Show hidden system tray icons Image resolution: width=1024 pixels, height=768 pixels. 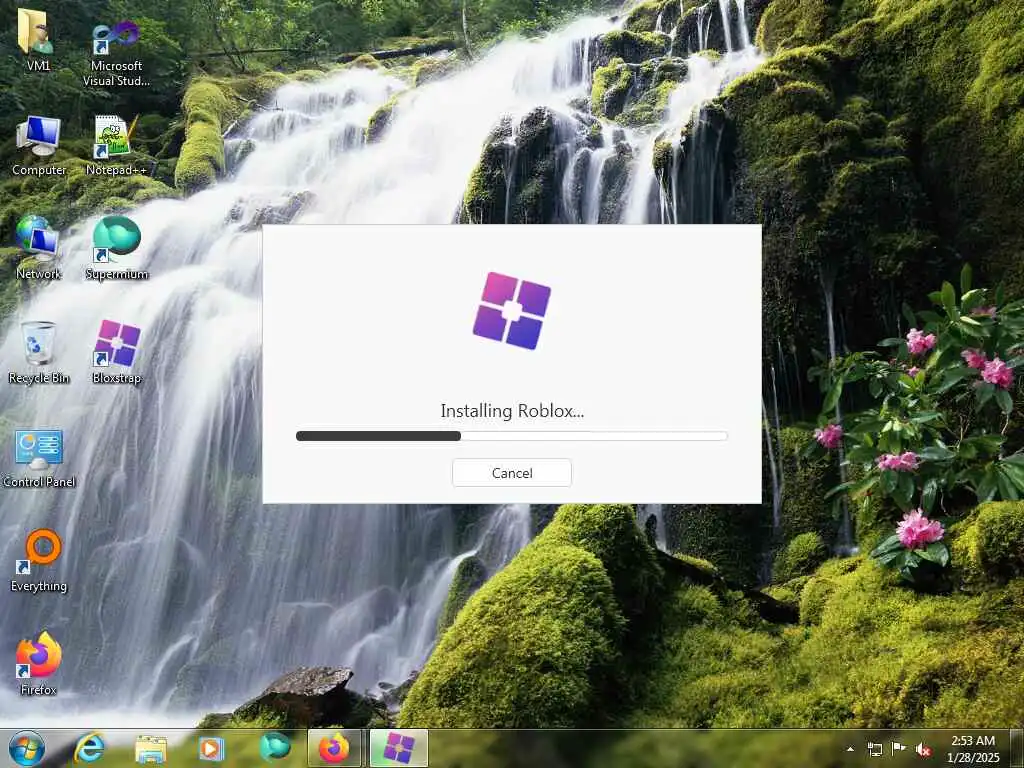tap(850, 749)
